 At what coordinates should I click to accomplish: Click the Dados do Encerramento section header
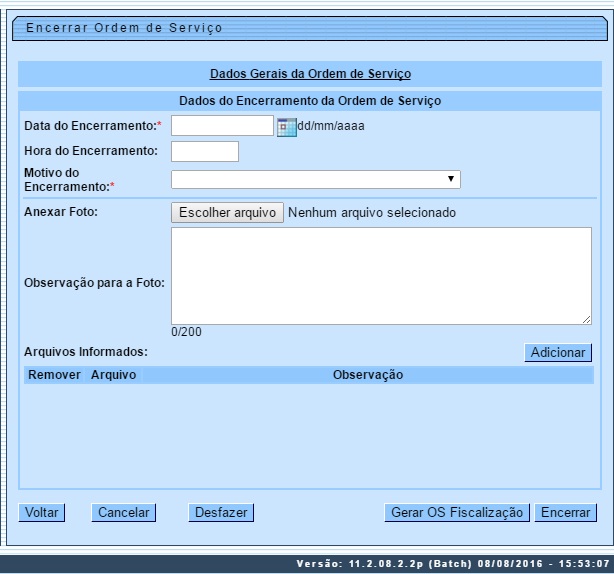[x=310, y=101]
